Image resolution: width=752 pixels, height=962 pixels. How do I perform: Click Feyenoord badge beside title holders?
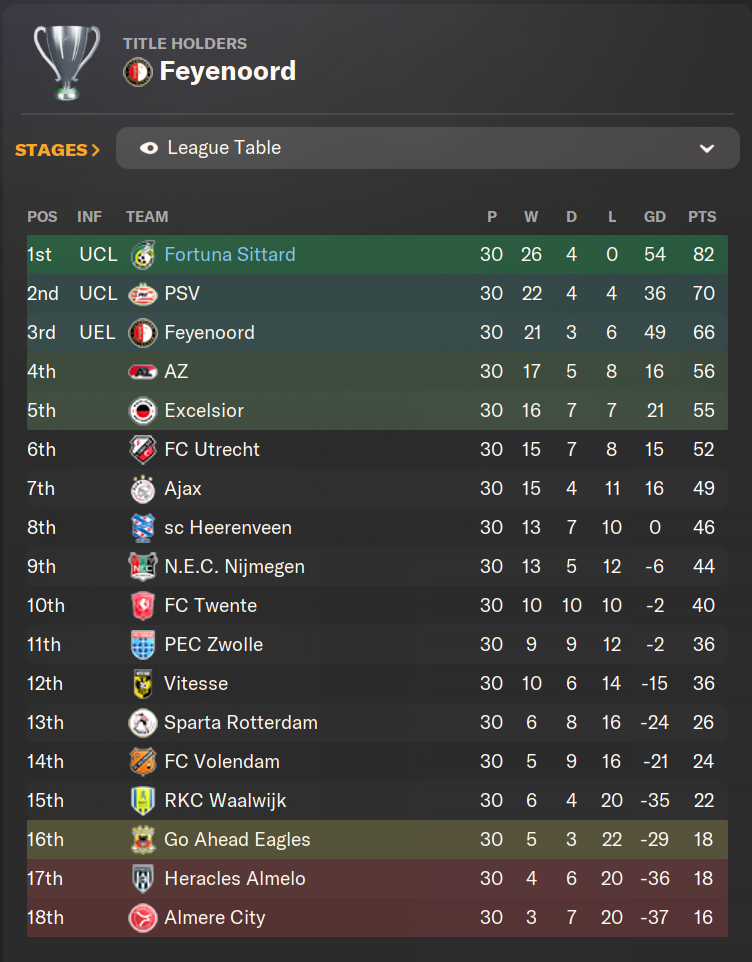[x=138, y=72]
